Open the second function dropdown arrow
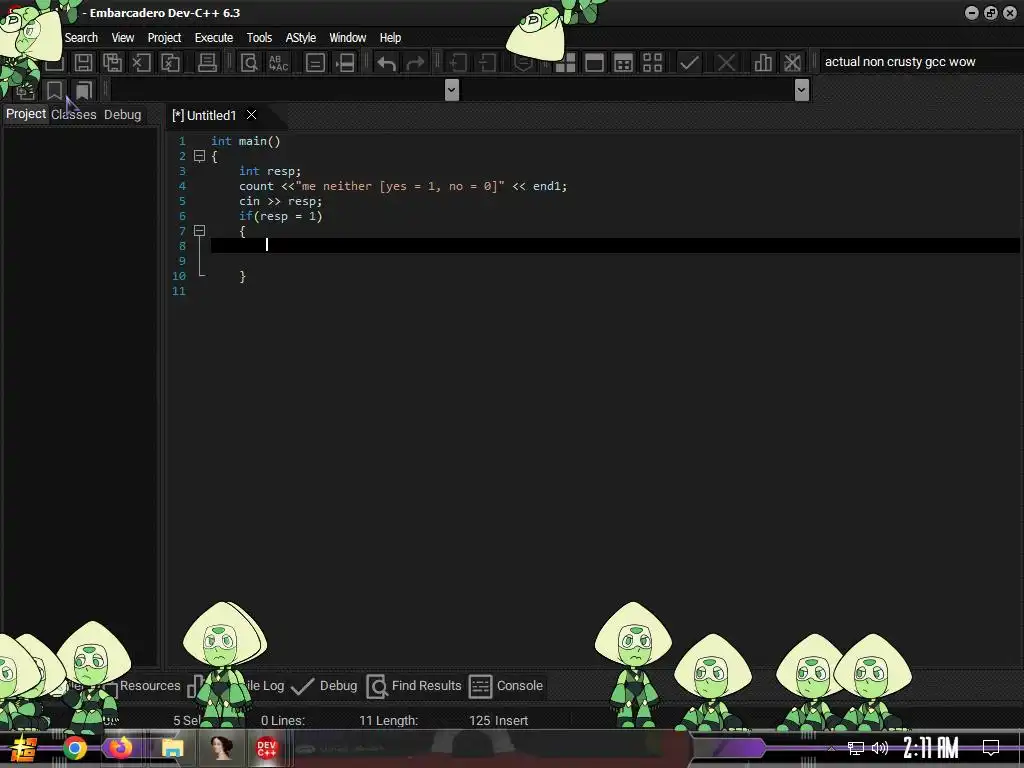 pyautogui.click(x=802, y=89)
